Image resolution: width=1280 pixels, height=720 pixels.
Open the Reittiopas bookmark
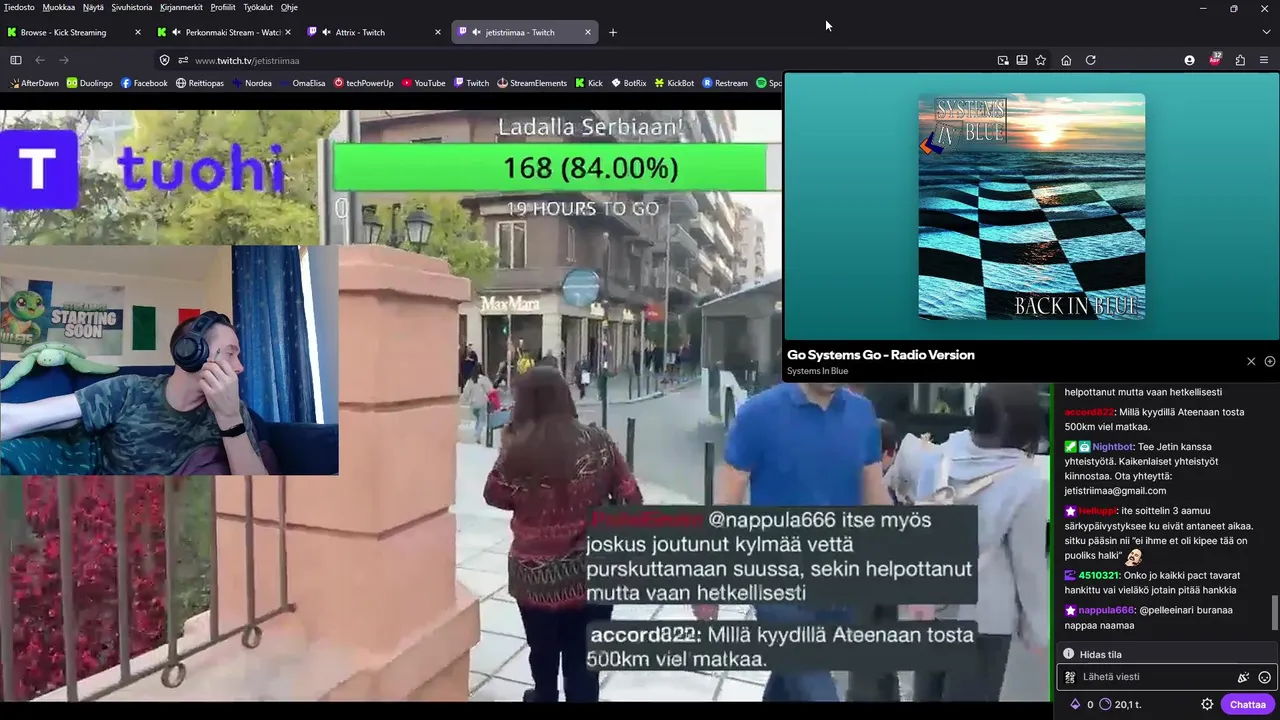pyautogui.click(x=200, y=83)
